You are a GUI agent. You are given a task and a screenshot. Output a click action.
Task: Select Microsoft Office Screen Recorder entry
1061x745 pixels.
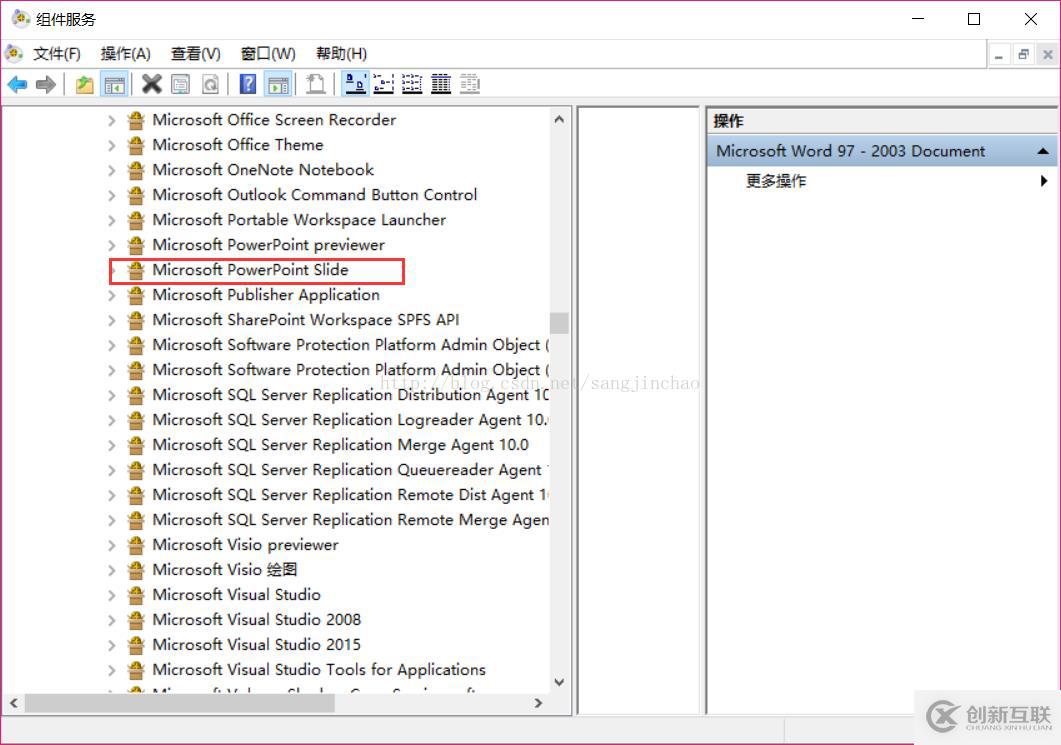click(274, 120)
